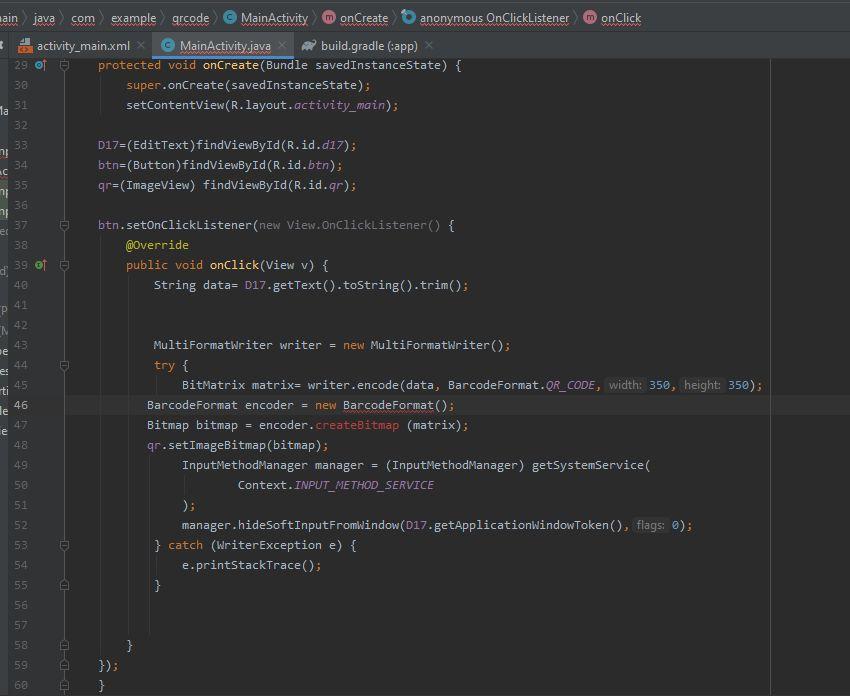The height and width of the screenshot is (696, 850).
Task: Collapse the setOnClickListener block fold marker
Action: tap(62, 225)
